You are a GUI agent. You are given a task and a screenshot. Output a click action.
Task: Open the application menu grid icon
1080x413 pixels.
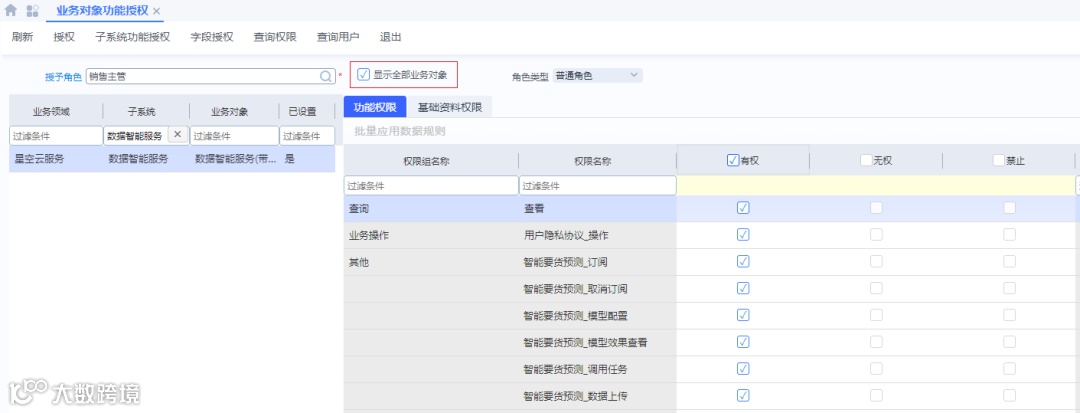click(x=32, y=10)
